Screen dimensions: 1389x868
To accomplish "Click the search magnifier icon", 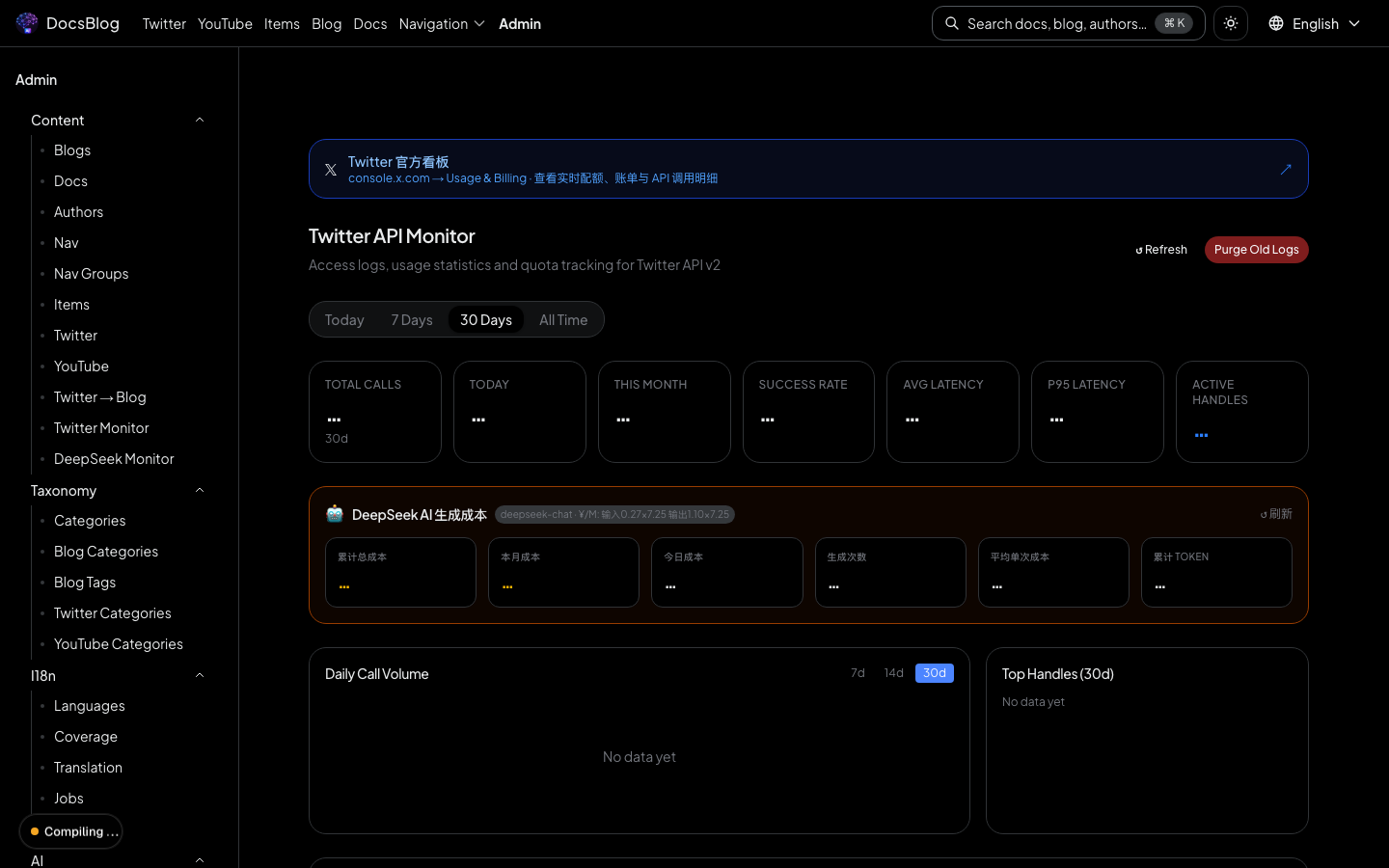I will (952, 23).
